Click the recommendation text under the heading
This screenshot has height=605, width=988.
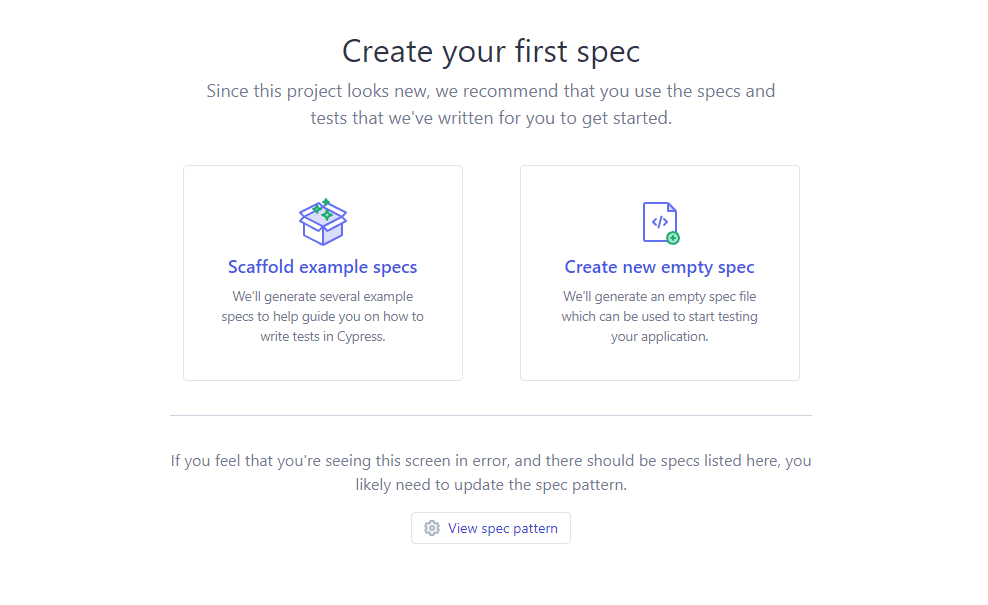tap(491, 103)
